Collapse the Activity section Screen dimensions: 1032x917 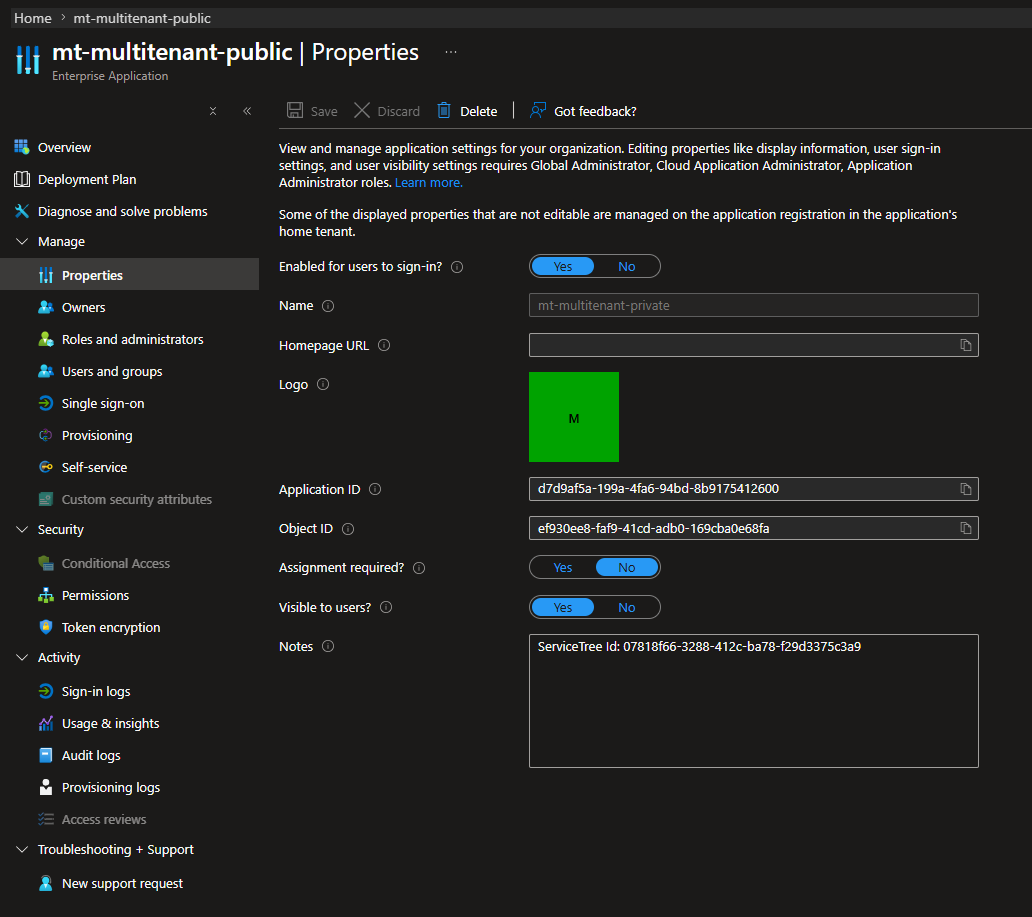click(x=22, y=658)
